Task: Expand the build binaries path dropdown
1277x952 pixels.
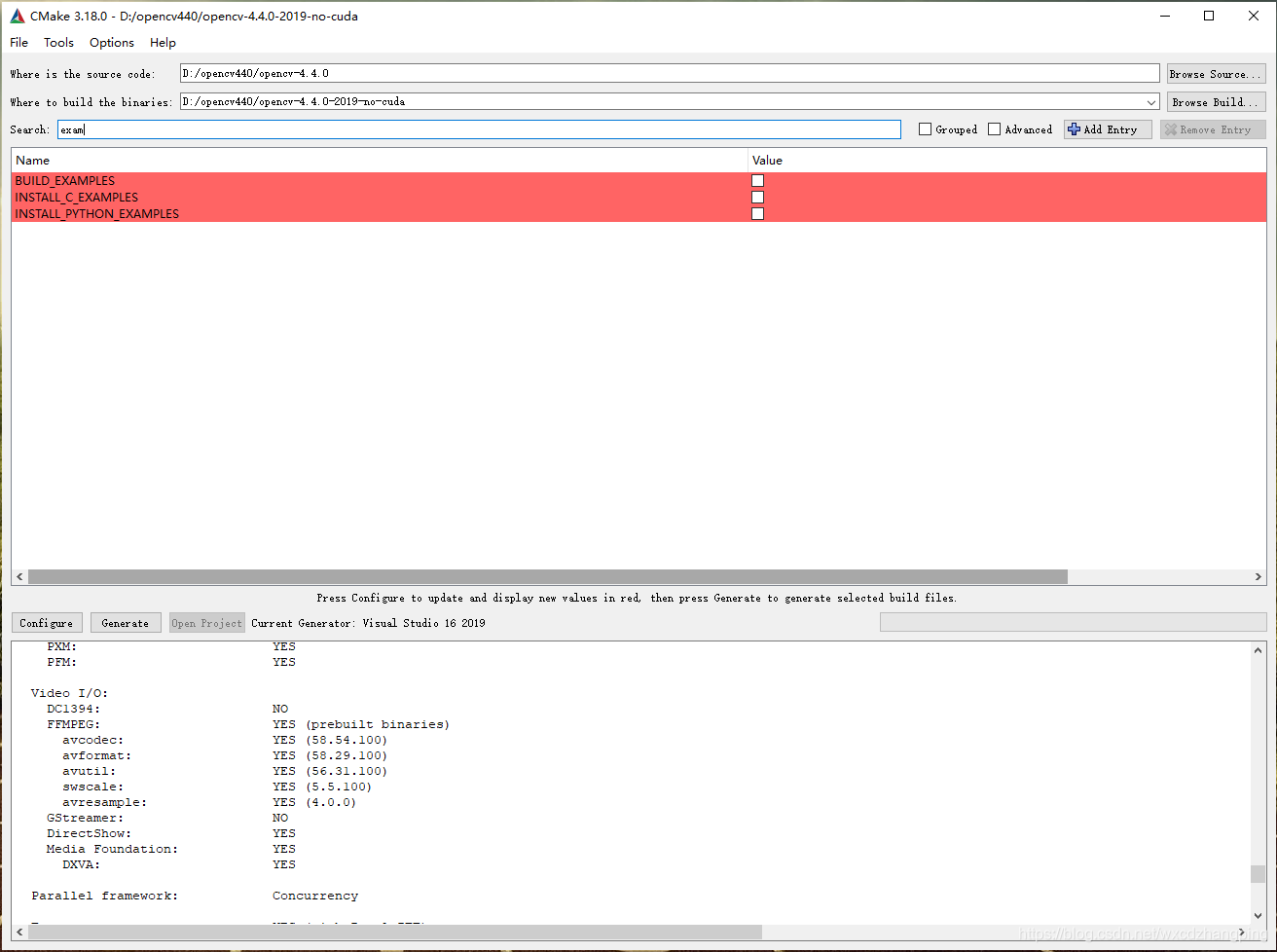Action: click(1151, 102)
